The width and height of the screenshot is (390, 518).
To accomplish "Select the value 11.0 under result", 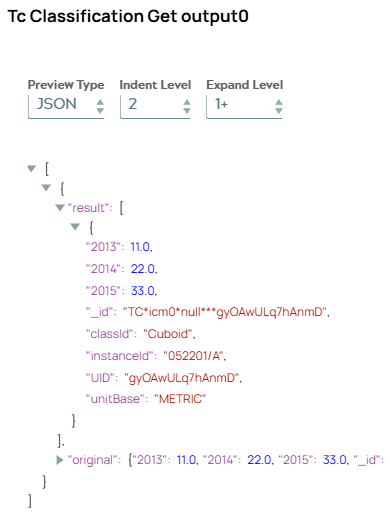I will 140,247.
